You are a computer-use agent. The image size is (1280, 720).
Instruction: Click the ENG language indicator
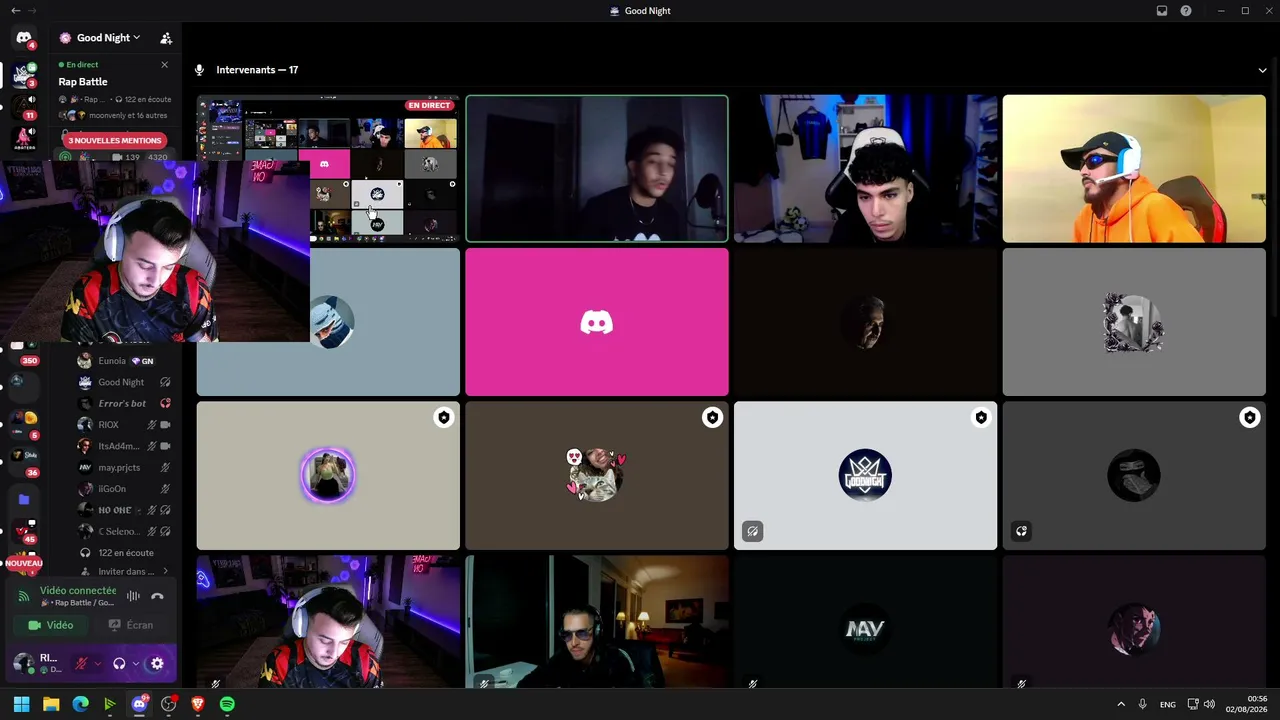click(x=1167, y=705)
